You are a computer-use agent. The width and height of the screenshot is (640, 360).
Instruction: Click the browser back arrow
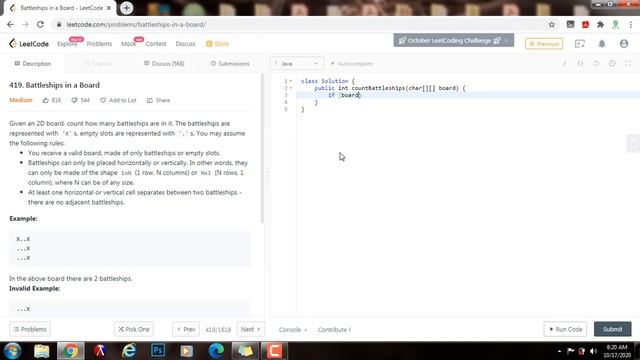tap(10, 24)
